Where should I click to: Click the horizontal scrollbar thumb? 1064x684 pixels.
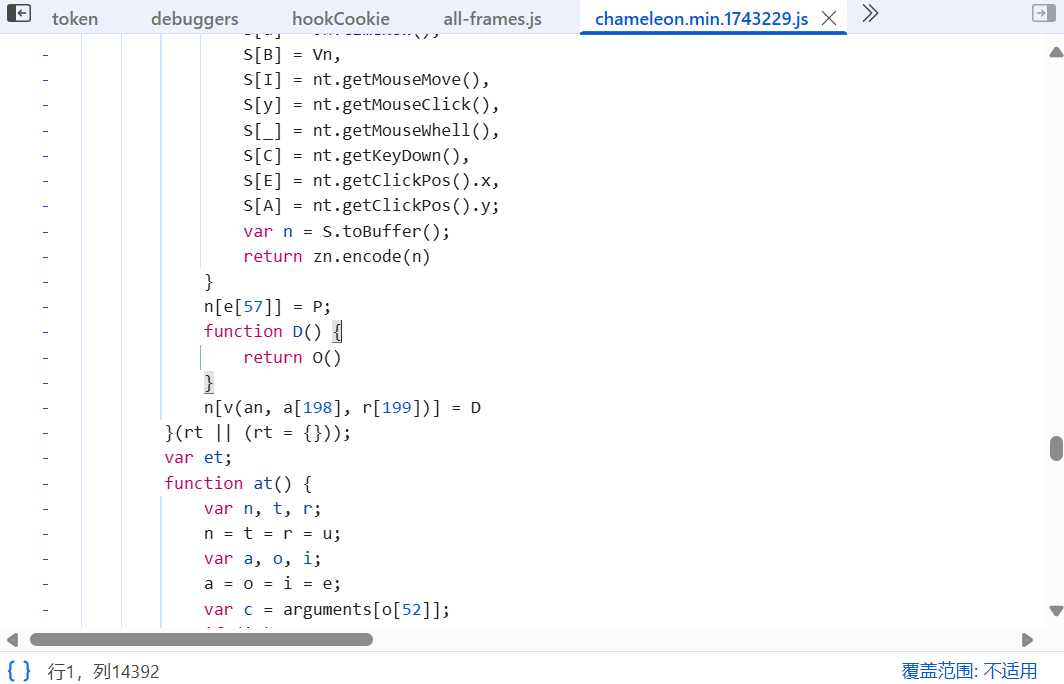(200, 640)
